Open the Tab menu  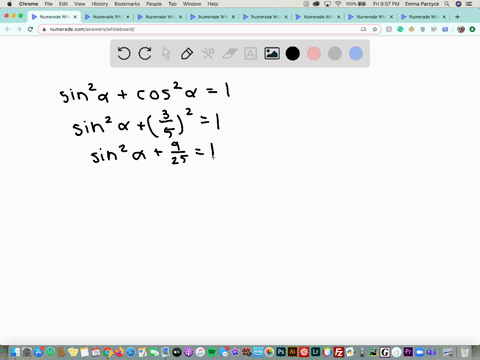[x=172, y=4]
